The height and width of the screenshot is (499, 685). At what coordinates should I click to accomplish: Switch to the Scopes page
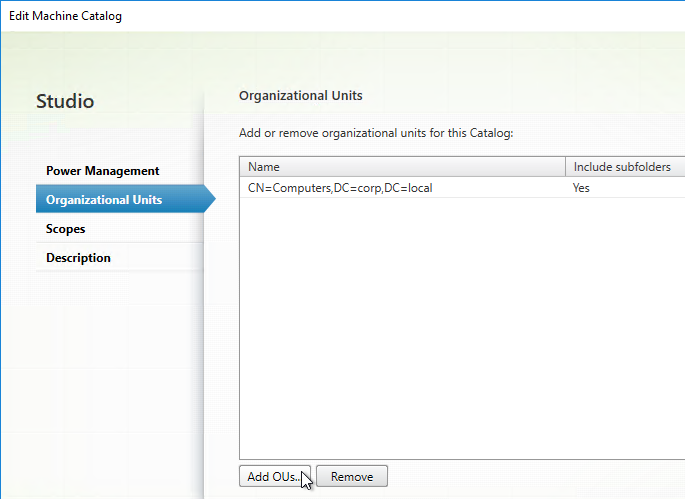66,229
